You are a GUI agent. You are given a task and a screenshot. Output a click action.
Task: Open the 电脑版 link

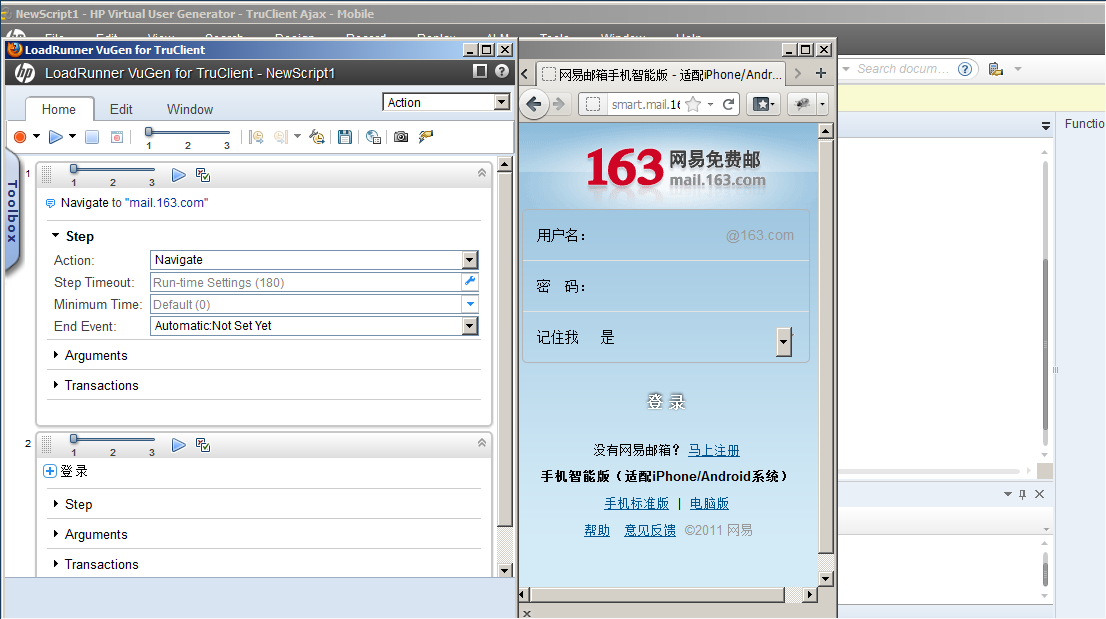[709, 503]
